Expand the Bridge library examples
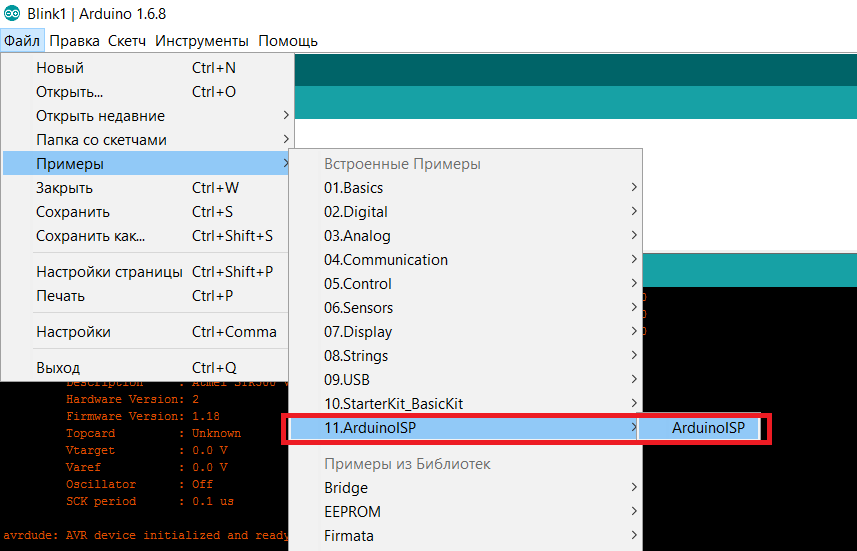857x551 pixels. point(465,488)
